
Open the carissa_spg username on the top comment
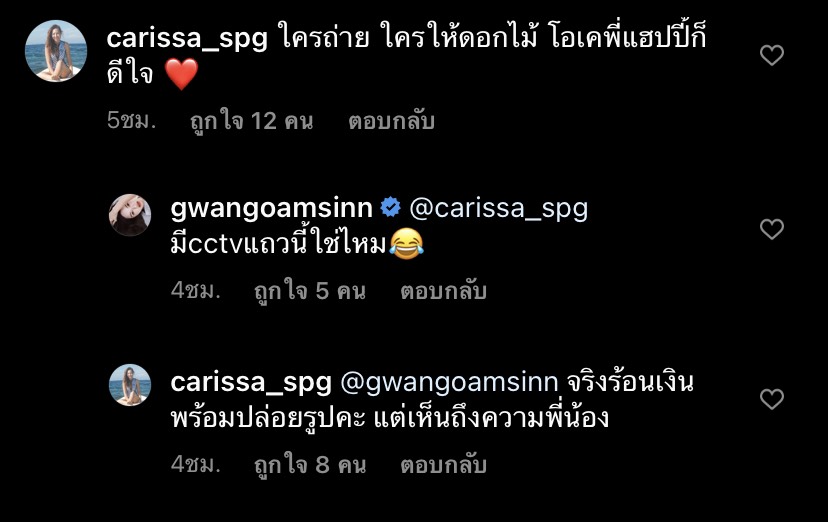(187, 38)
